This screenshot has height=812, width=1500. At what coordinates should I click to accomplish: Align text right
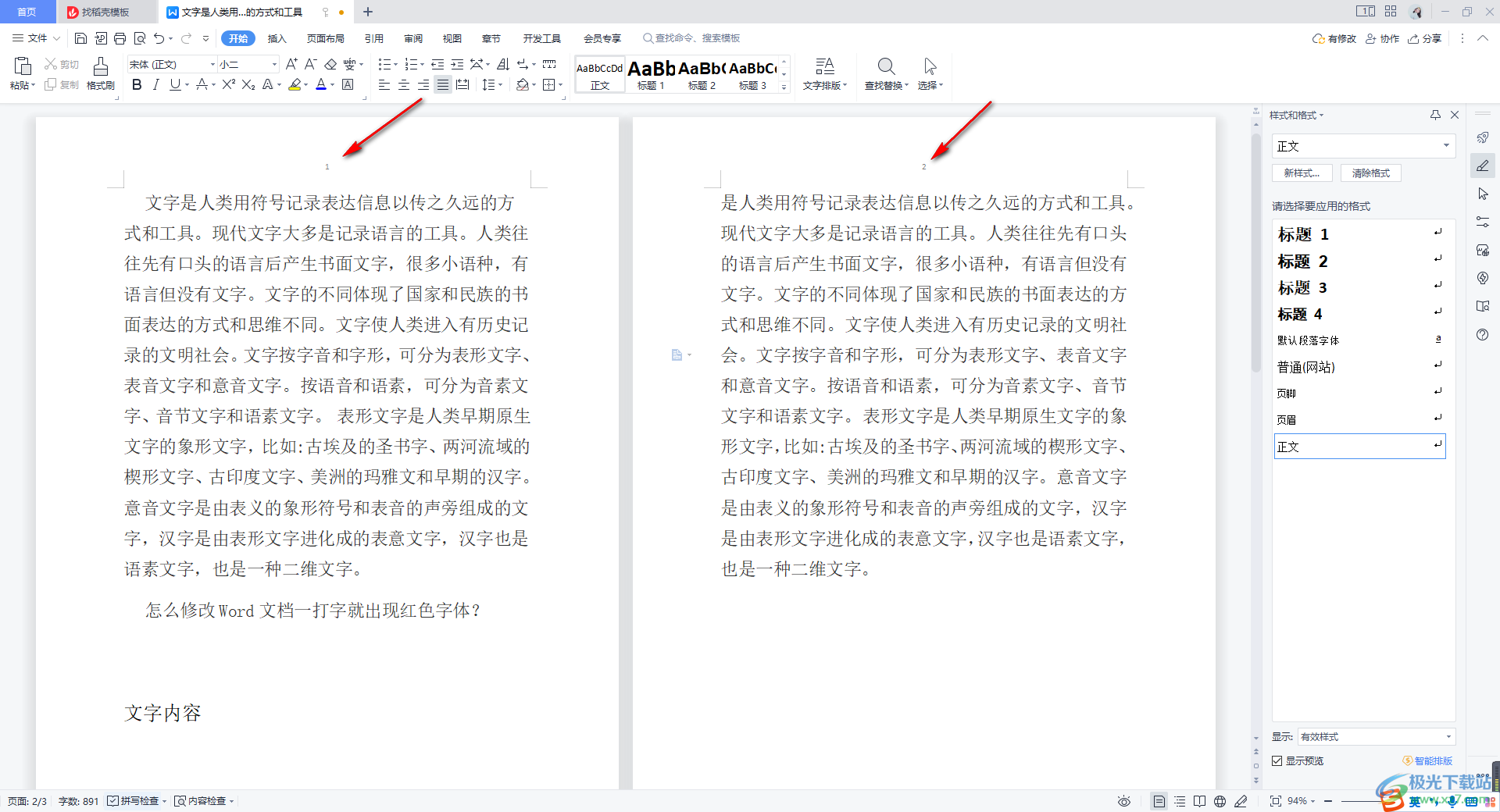(423, 84)
